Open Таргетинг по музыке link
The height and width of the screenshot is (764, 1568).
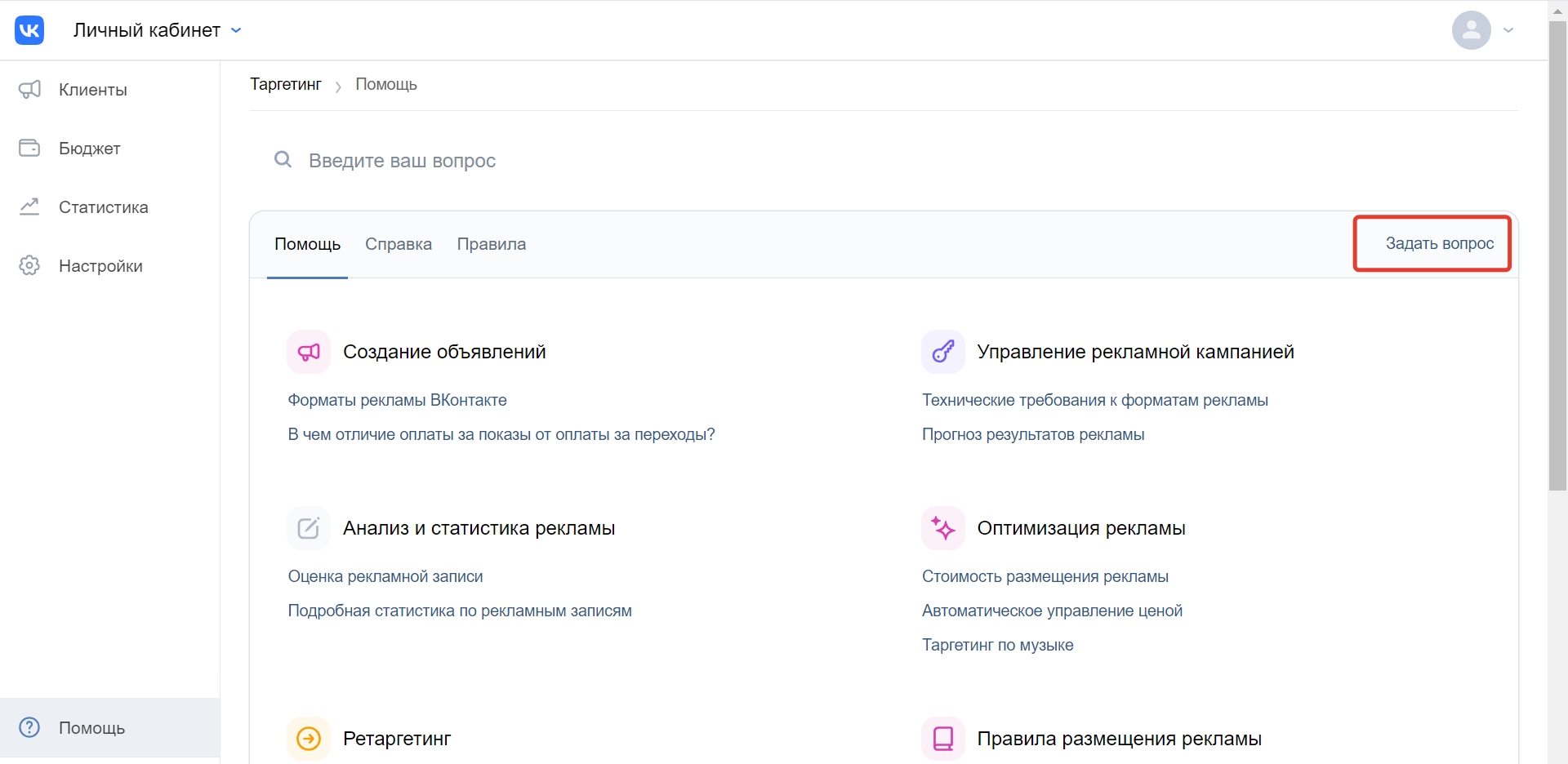click(x=997, y=645)
